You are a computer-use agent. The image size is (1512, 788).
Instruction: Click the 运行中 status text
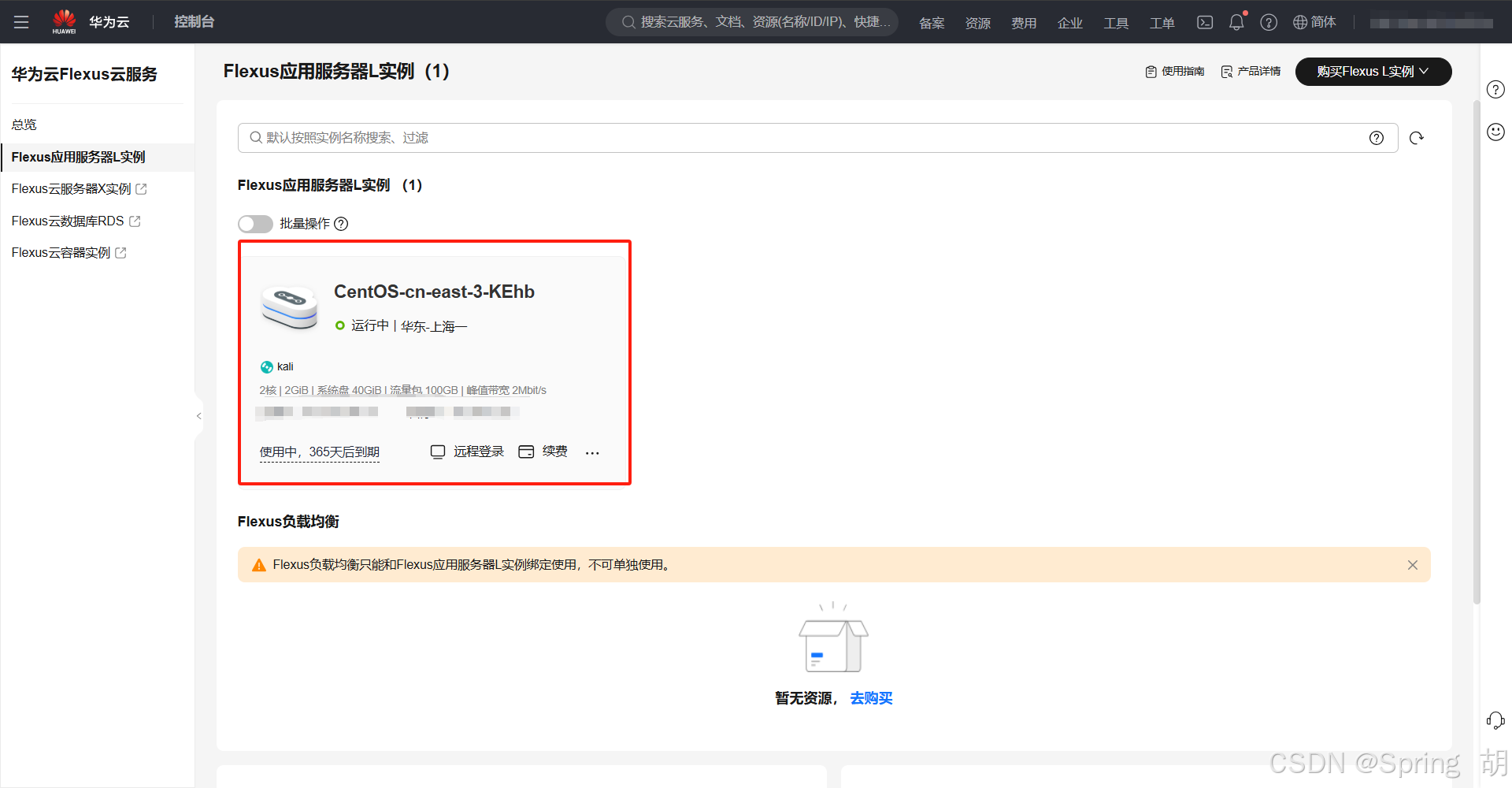(370, 325)
